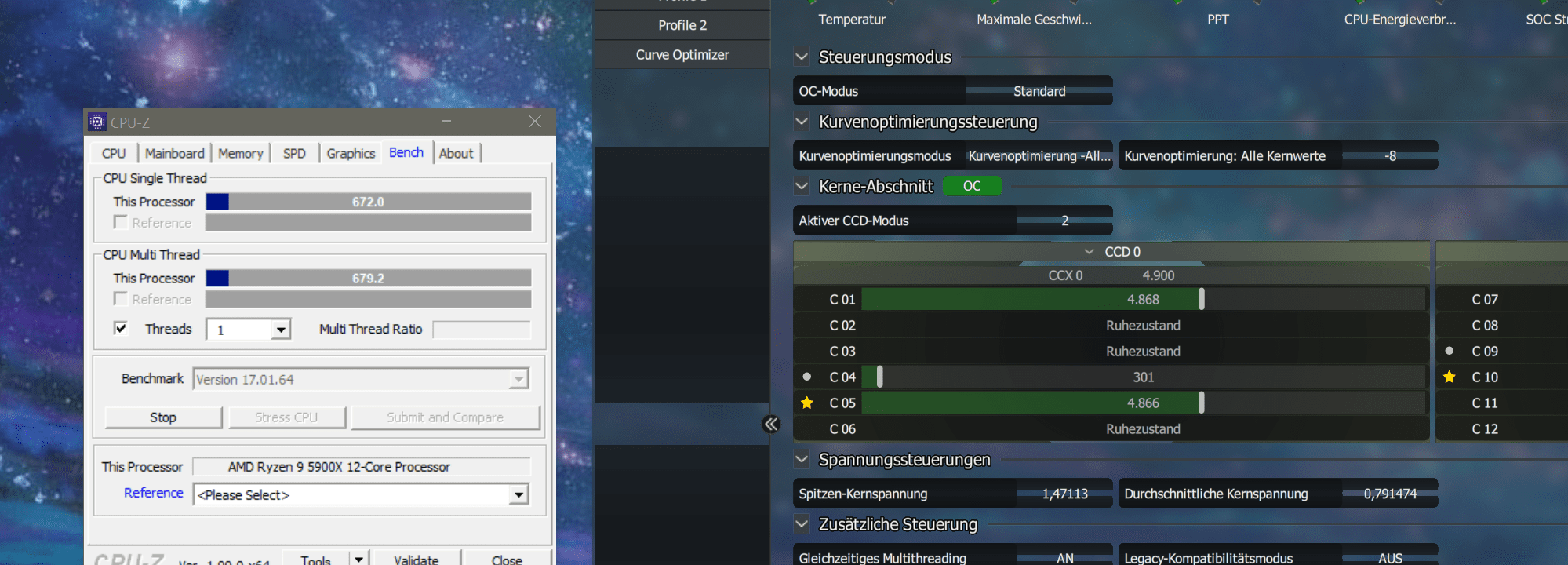Image resolution: width=1568 pixels, height=565 pixels.
Task: Toggle the Single Thread Reference checkbox
Action: 120,222
